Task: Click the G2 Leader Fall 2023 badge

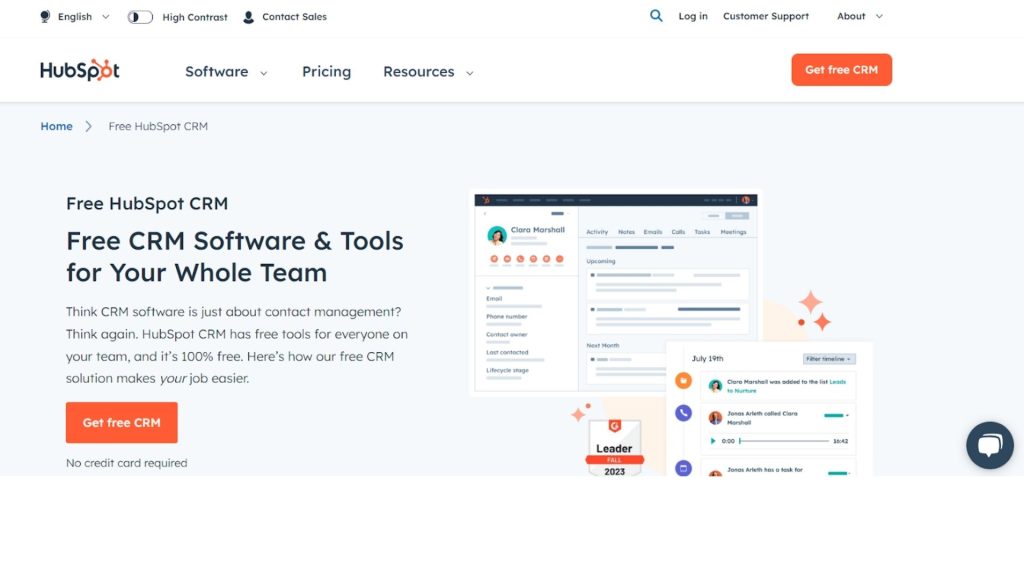Action: pyautogui.click(x=615, y=448)
